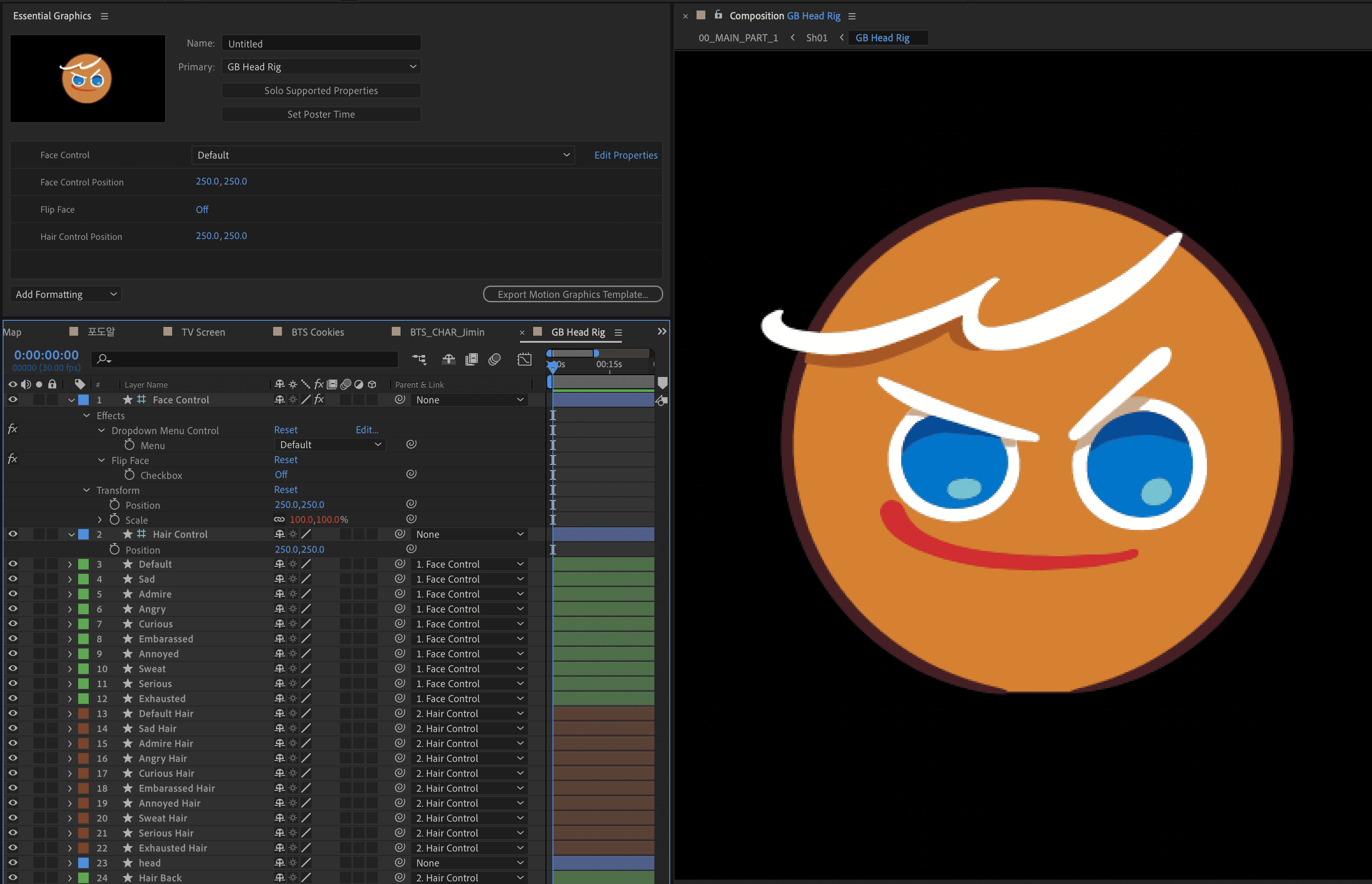Toggle the Flip Face checkbox value Off
This screenshot has width=1372, height=884.
[x=281, y=475]
